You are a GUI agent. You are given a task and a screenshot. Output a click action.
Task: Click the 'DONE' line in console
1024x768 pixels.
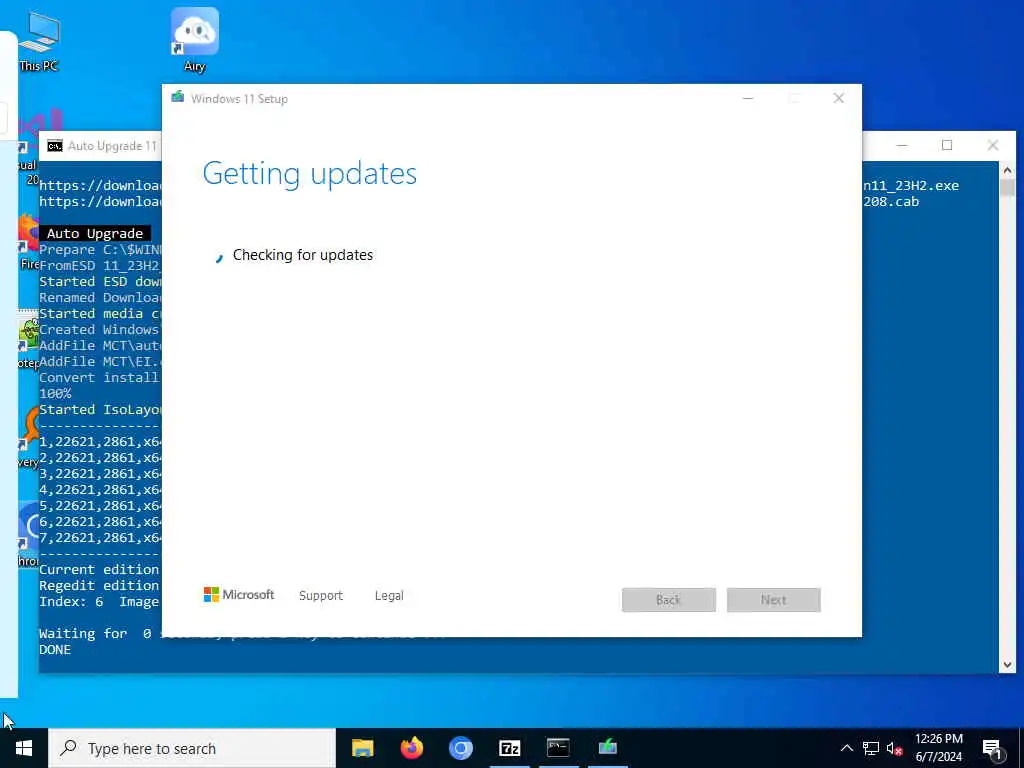coord(55,649)
